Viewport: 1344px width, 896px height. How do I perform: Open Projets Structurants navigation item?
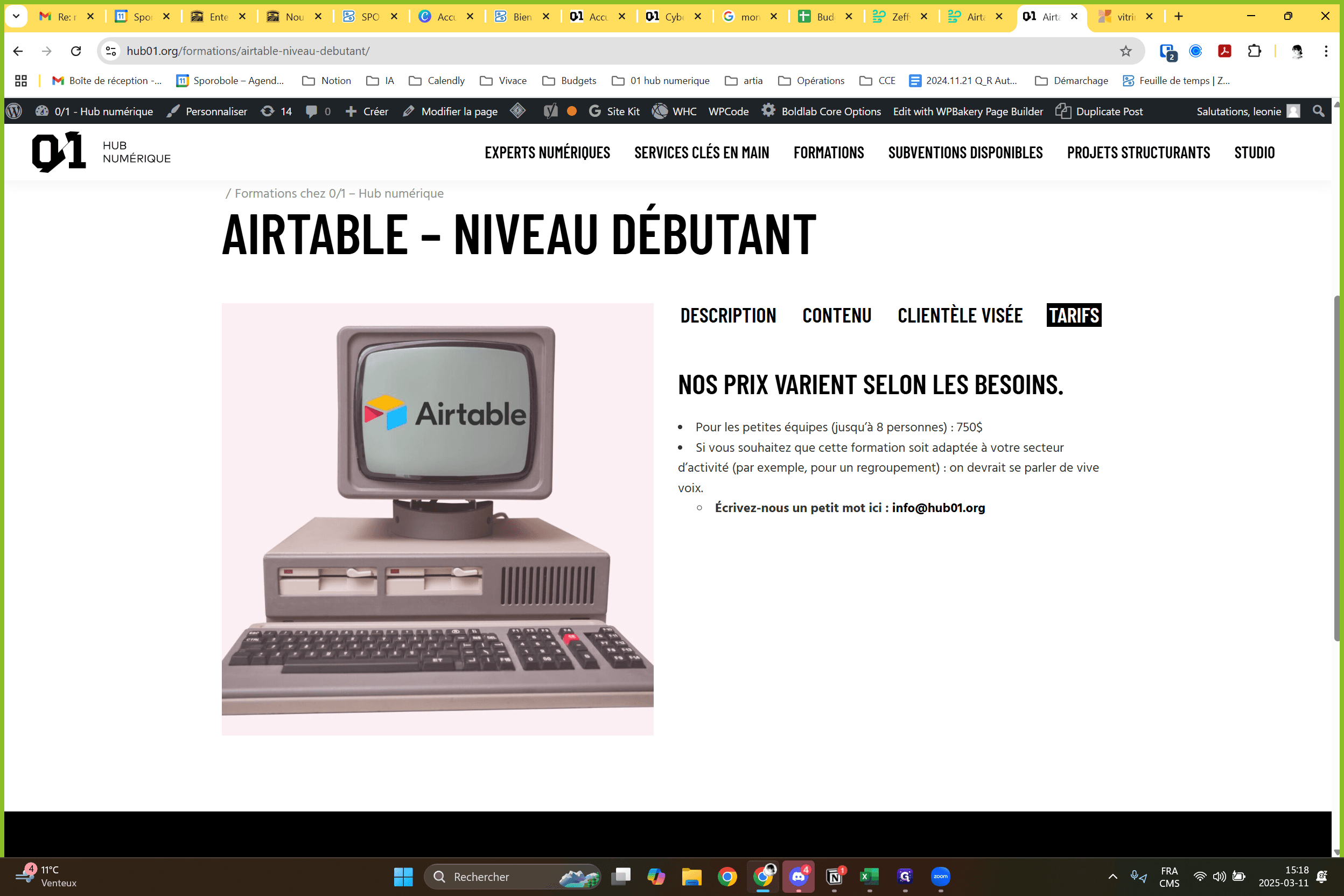tap(1138, 152)
